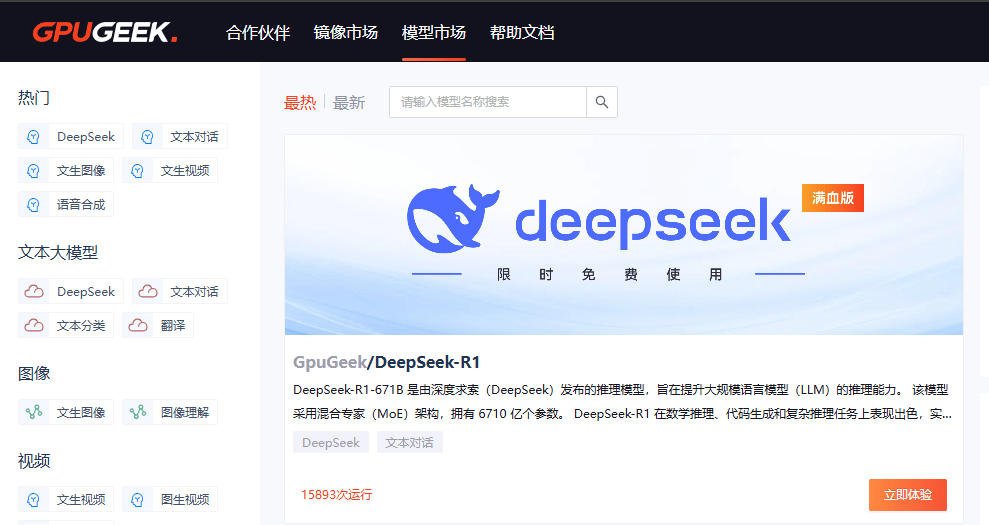Select the 图生视频 filter tag
Viewport: 989px width, 525px height.
[x=170, y=500]
